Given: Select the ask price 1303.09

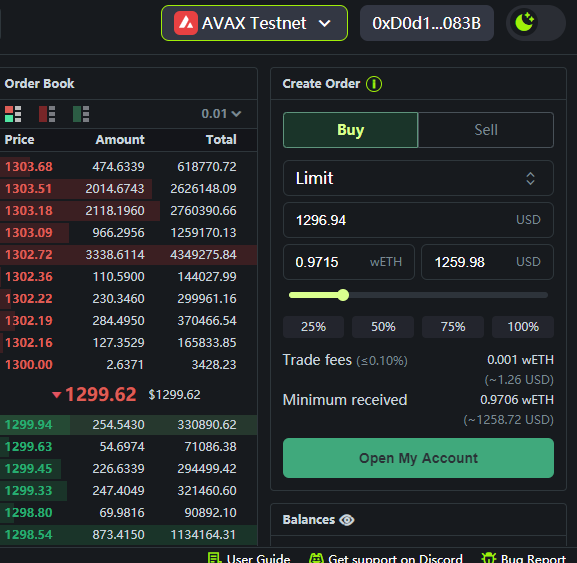Looking at the screenshot, I should [29, 233].
